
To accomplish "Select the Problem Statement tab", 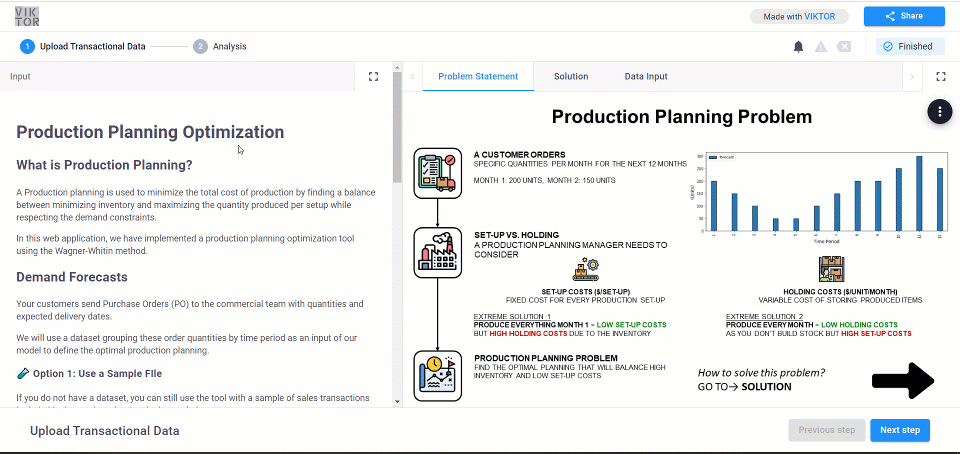I will pyautogui.click(x=478, y=76).
